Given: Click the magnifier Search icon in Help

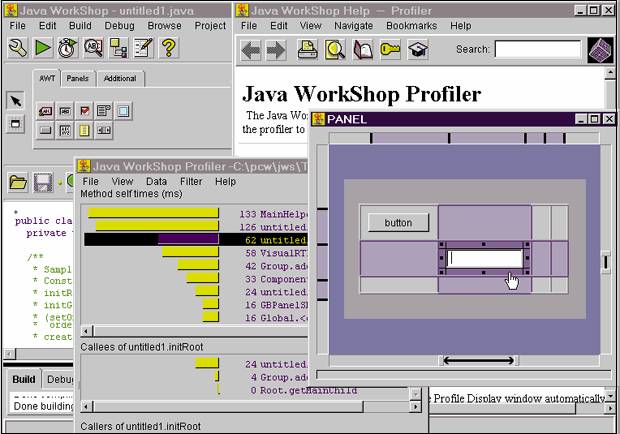Looking at the screenshot, I should (x=334, y=49).
